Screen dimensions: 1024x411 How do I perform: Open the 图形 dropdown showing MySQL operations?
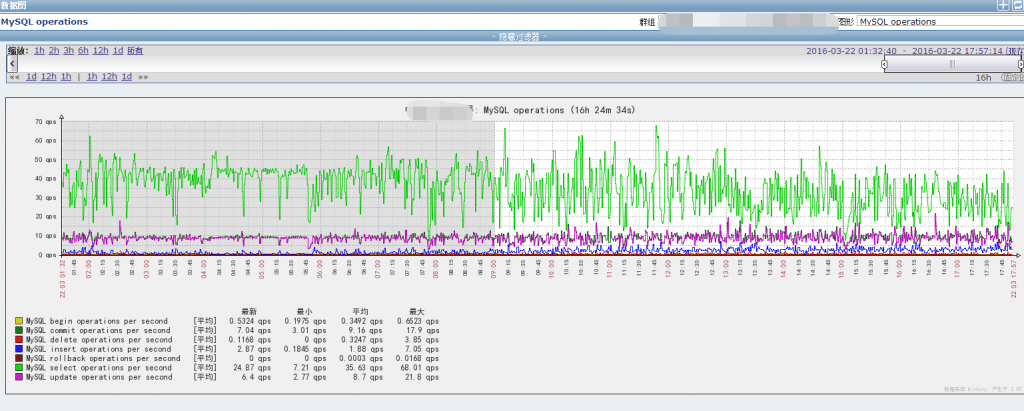coord(940,22)
